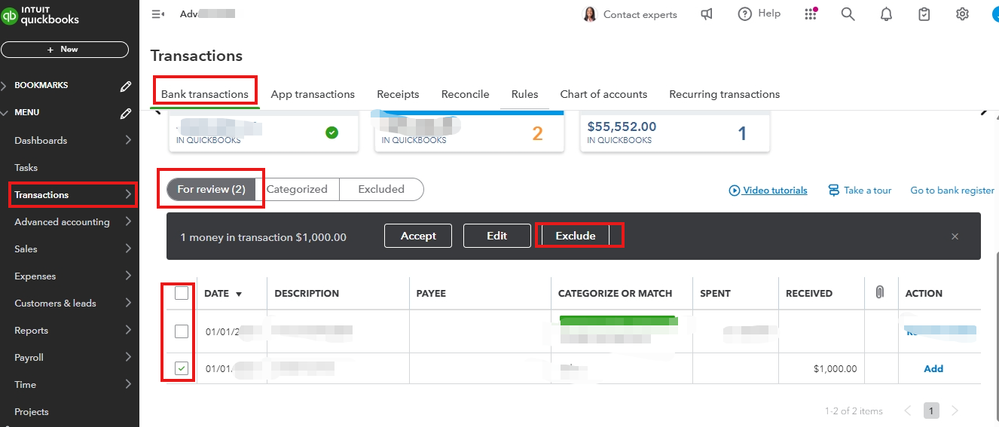
Task: Expand the Transactions submenu chevron
Action: (x=128, y=194)
